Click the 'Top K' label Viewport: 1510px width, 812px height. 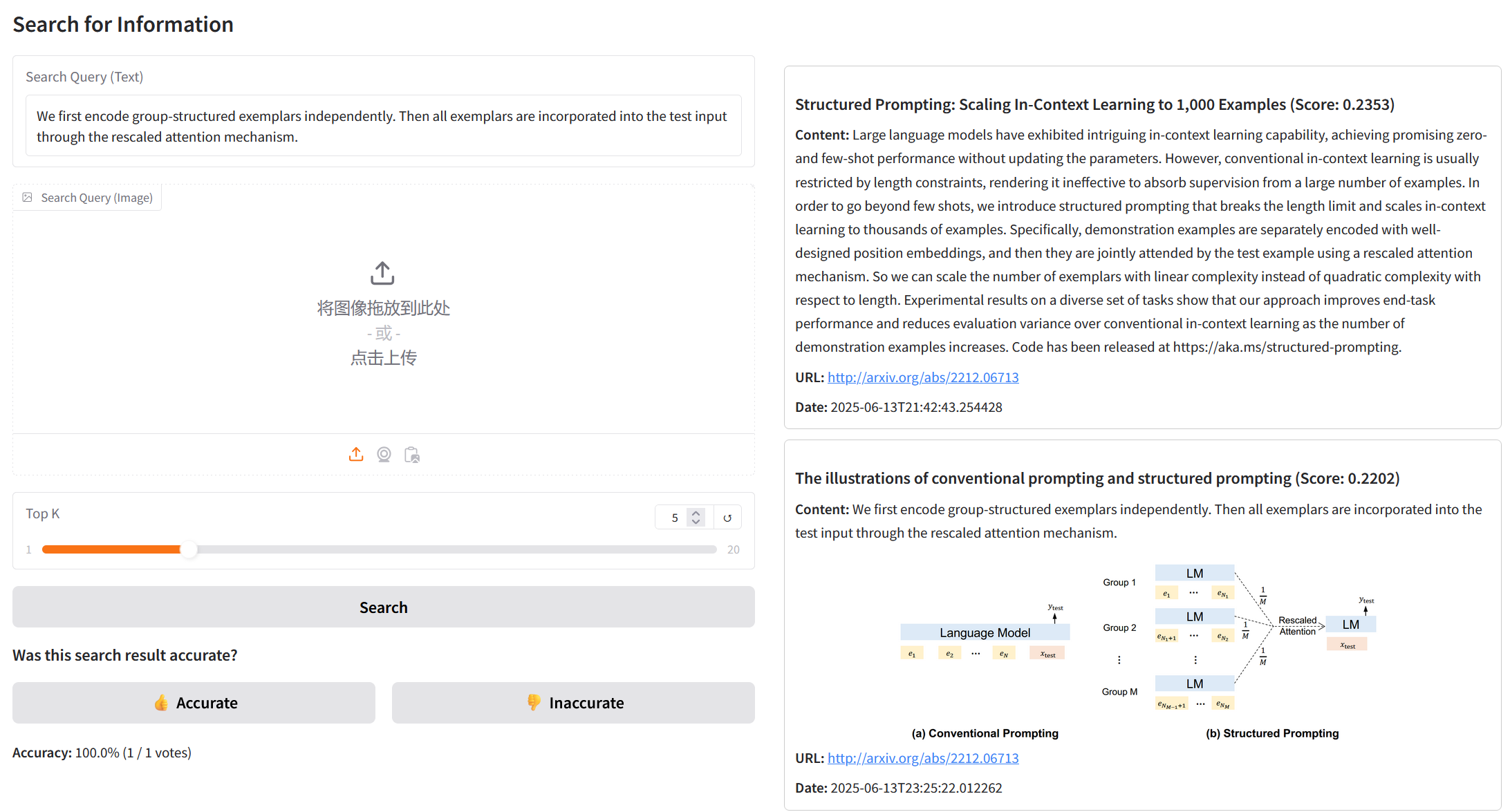(43, 513)
